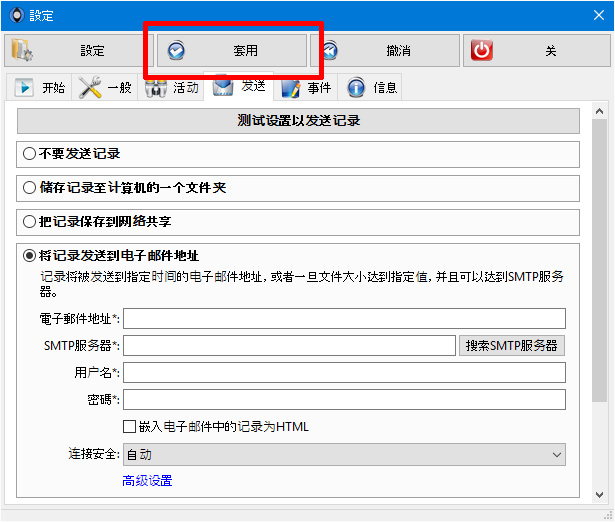Select 储存记录至计算机的一个文件夹 radio option
This screenshot has width=615, height=522.
[x=30, y=187]
